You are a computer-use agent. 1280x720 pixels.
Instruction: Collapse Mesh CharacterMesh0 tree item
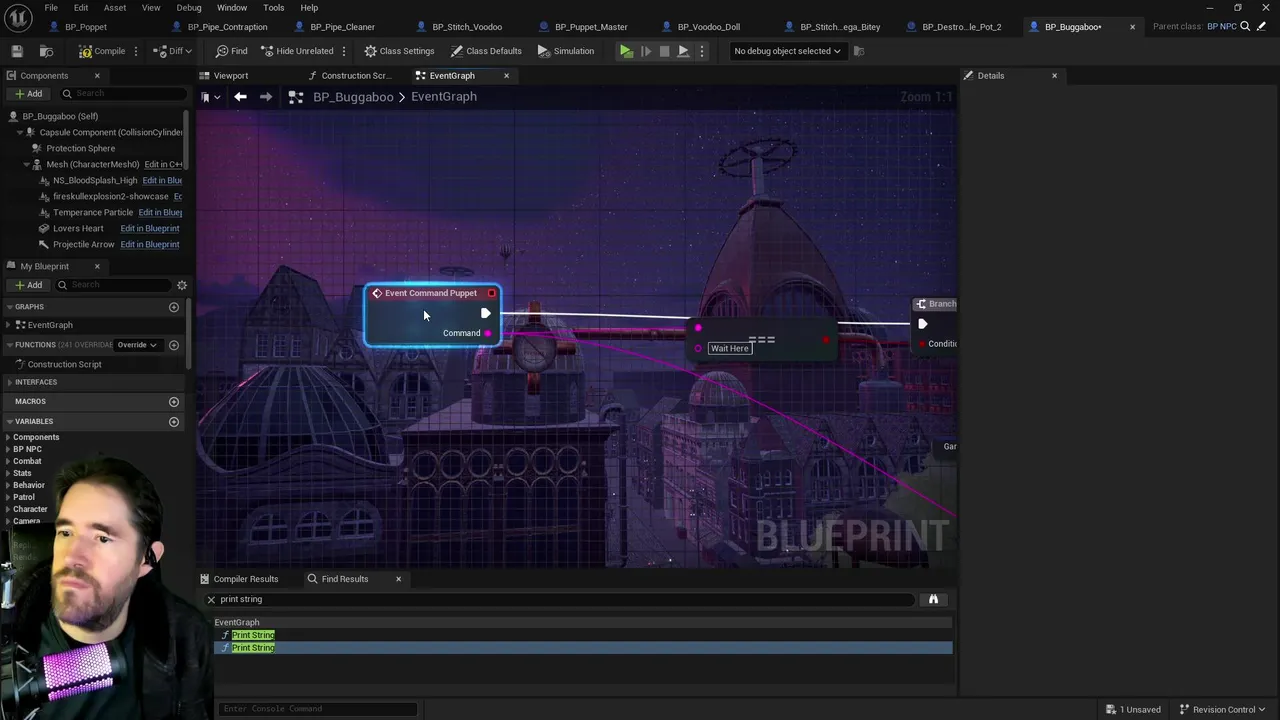click(x=25, y=164)
